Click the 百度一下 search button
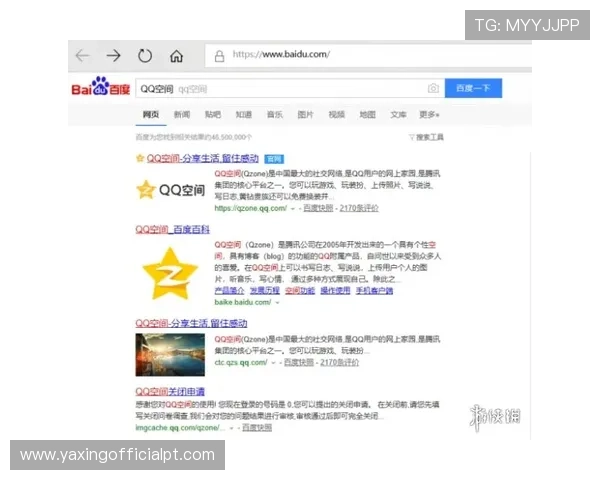Image resolution: width=600 pixels, height=480 pixels. click(x=473, y=88)
